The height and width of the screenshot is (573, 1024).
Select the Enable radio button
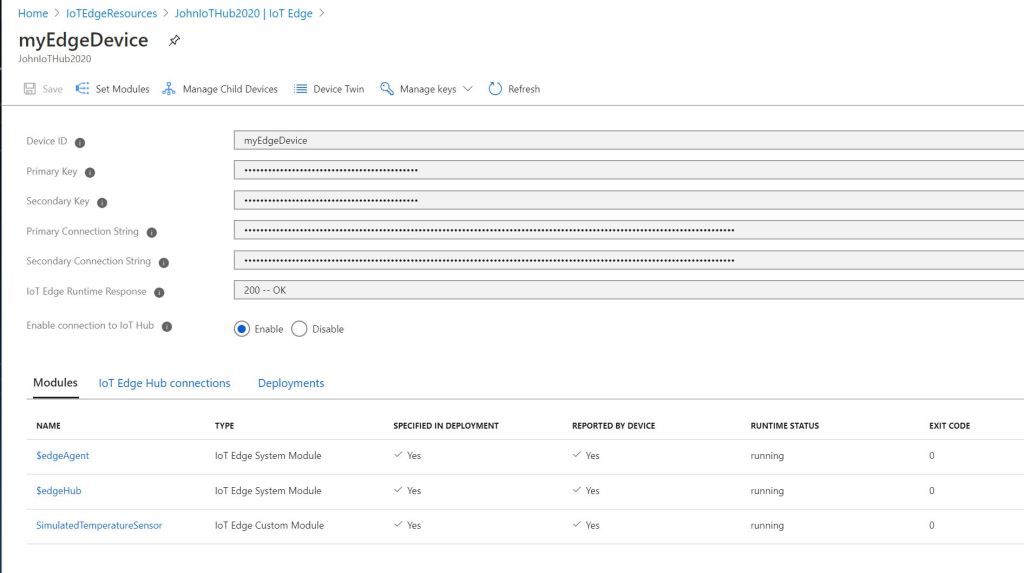242,329
